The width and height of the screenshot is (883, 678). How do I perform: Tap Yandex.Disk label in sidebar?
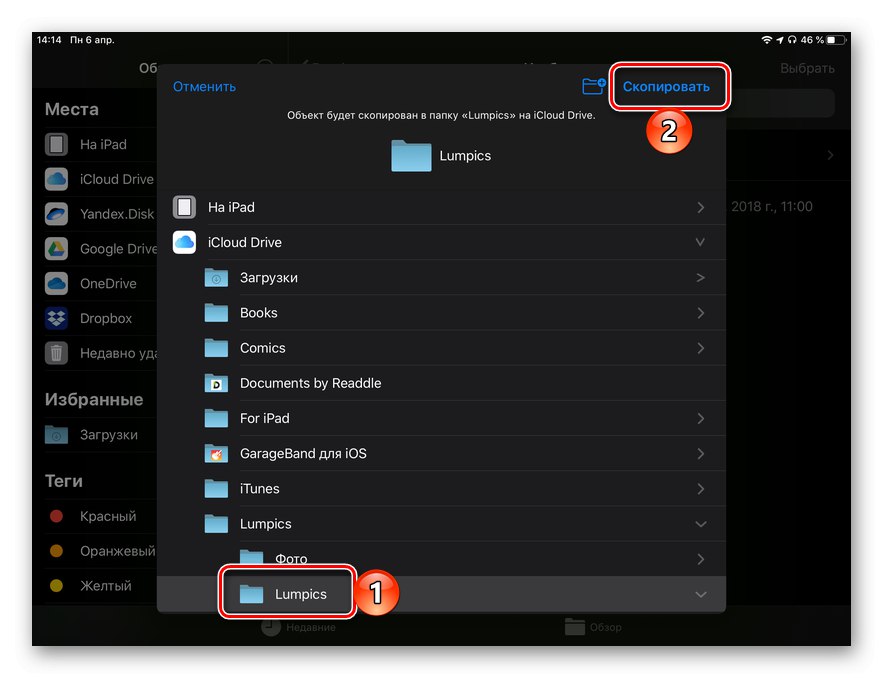[x=117, y=214]
